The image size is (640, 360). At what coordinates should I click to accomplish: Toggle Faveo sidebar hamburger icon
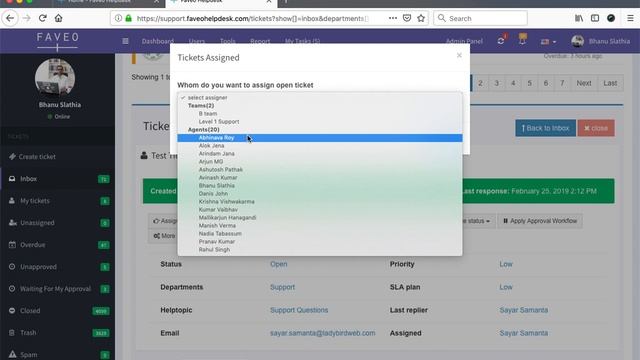125,41
